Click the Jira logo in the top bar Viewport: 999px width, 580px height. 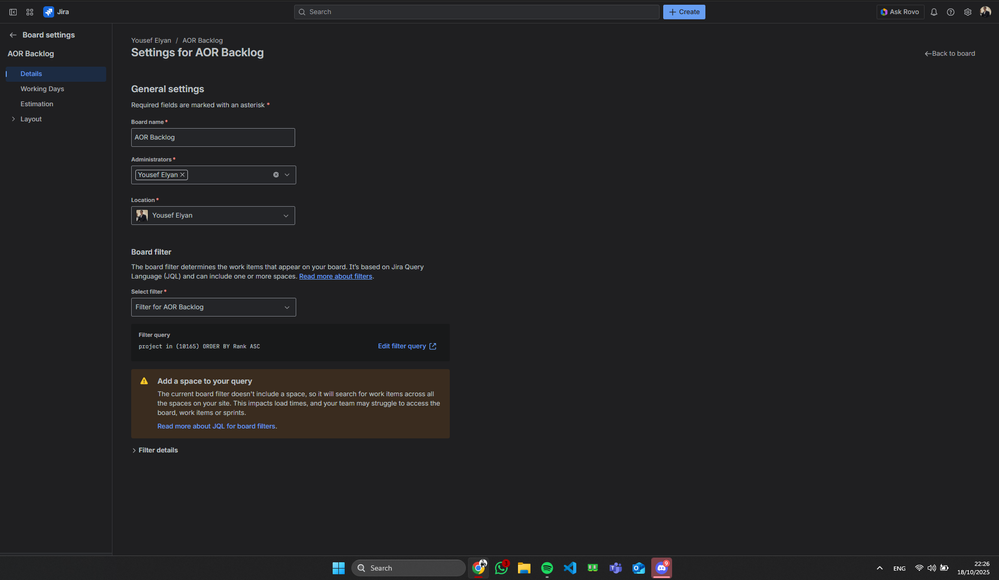[47, 11]
